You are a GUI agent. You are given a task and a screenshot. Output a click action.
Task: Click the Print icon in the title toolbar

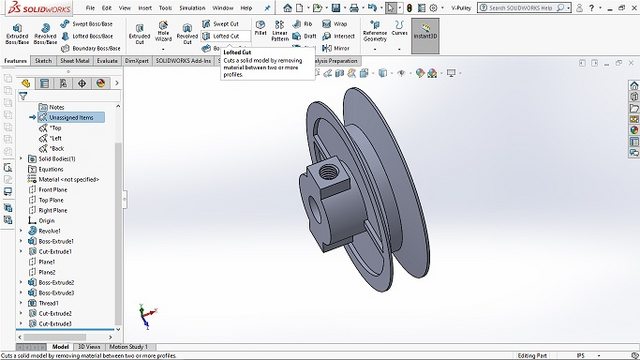[354, 8]
